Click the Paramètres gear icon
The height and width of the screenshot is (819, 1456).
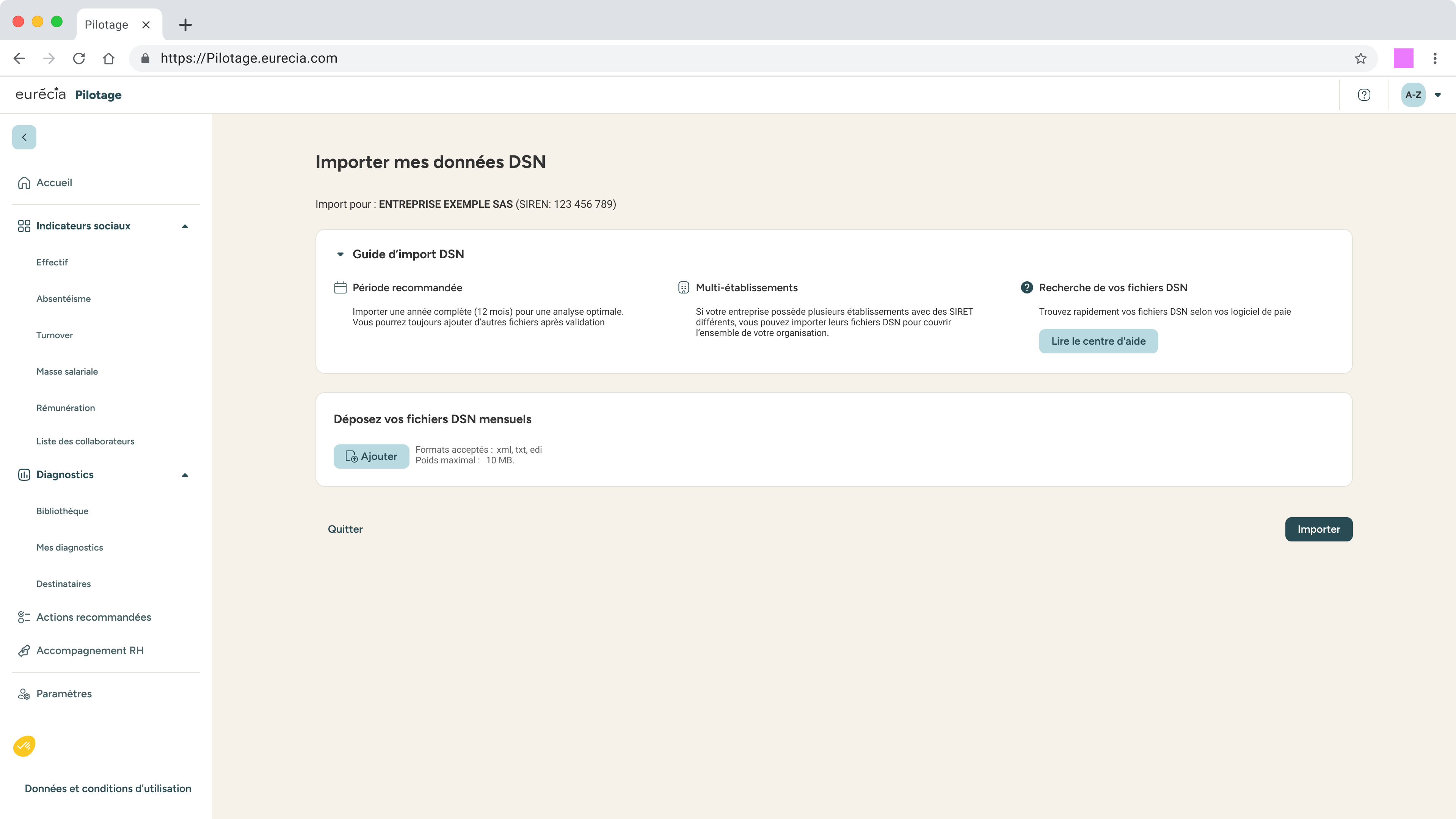[x=24, y=694]
